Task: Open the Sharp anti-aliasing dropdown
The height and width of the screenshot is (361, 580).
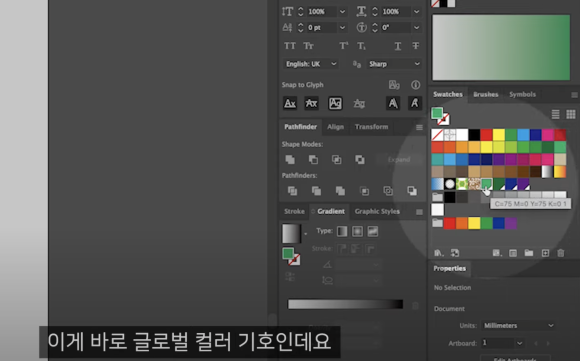Action: (x=394, y=64)
